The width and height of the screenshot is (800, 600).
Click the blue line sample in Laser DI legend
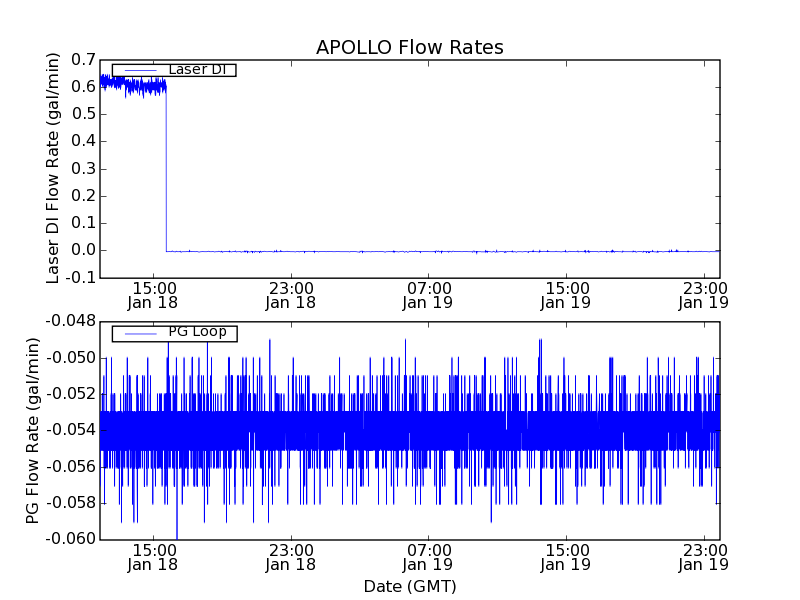(141, 70)
